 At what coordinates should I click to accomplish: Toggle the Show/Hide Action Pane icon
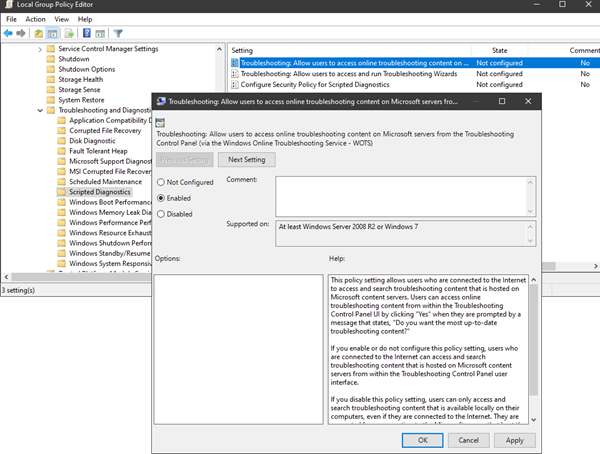point(100,34)
